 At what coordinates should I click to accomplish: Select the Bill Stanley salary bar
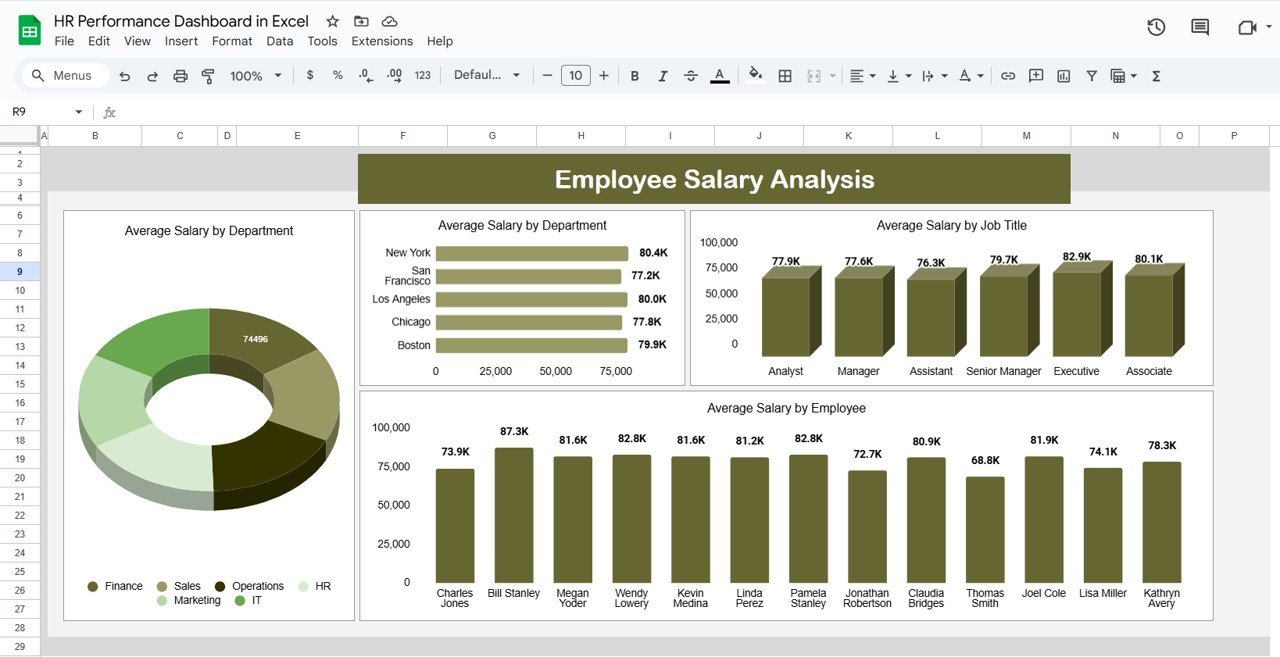point(513,515)
